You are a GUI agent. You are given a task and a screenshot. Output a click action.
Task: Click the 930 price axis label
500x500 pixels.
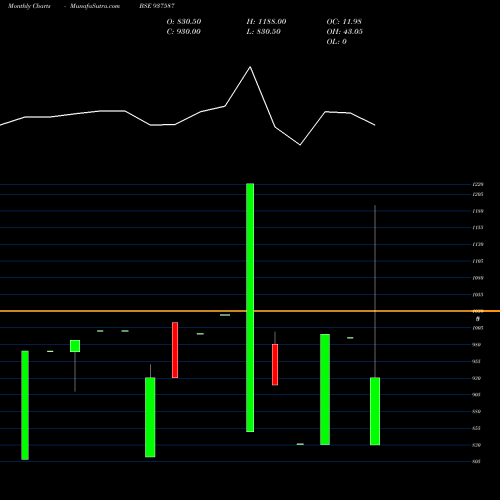477,378
